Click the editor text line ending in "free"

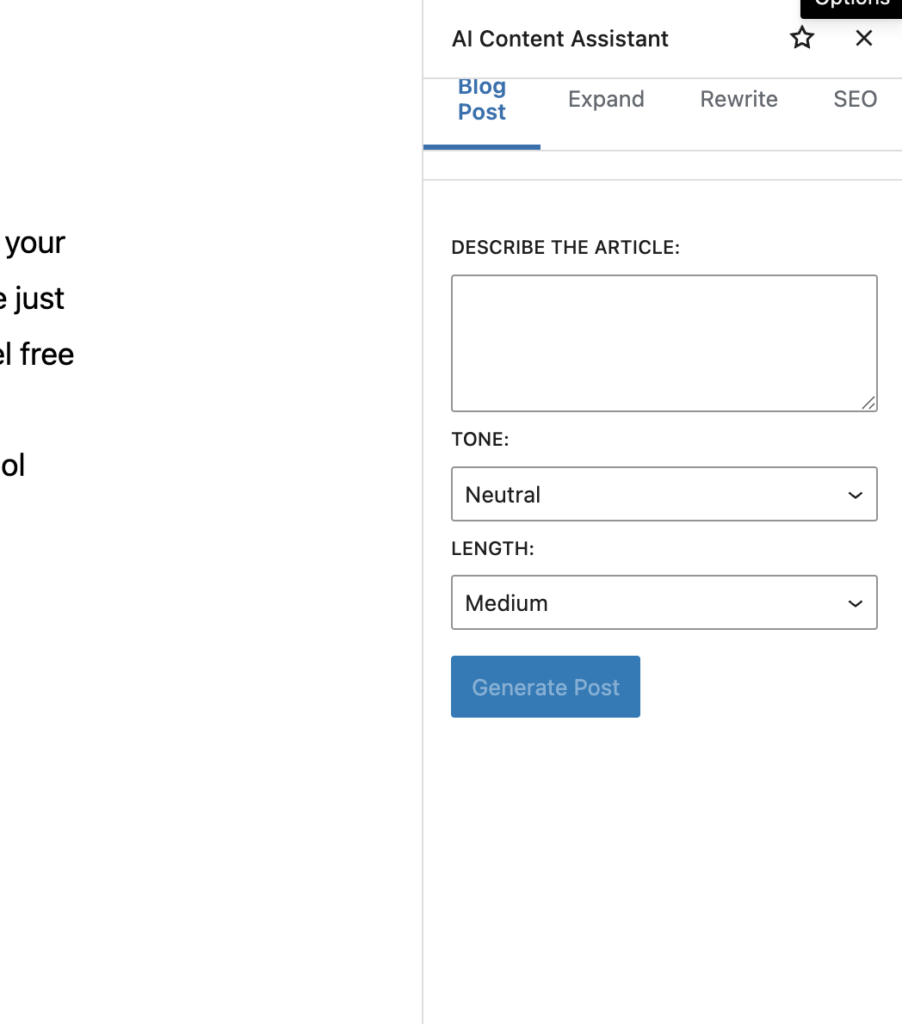pos(40,354)
